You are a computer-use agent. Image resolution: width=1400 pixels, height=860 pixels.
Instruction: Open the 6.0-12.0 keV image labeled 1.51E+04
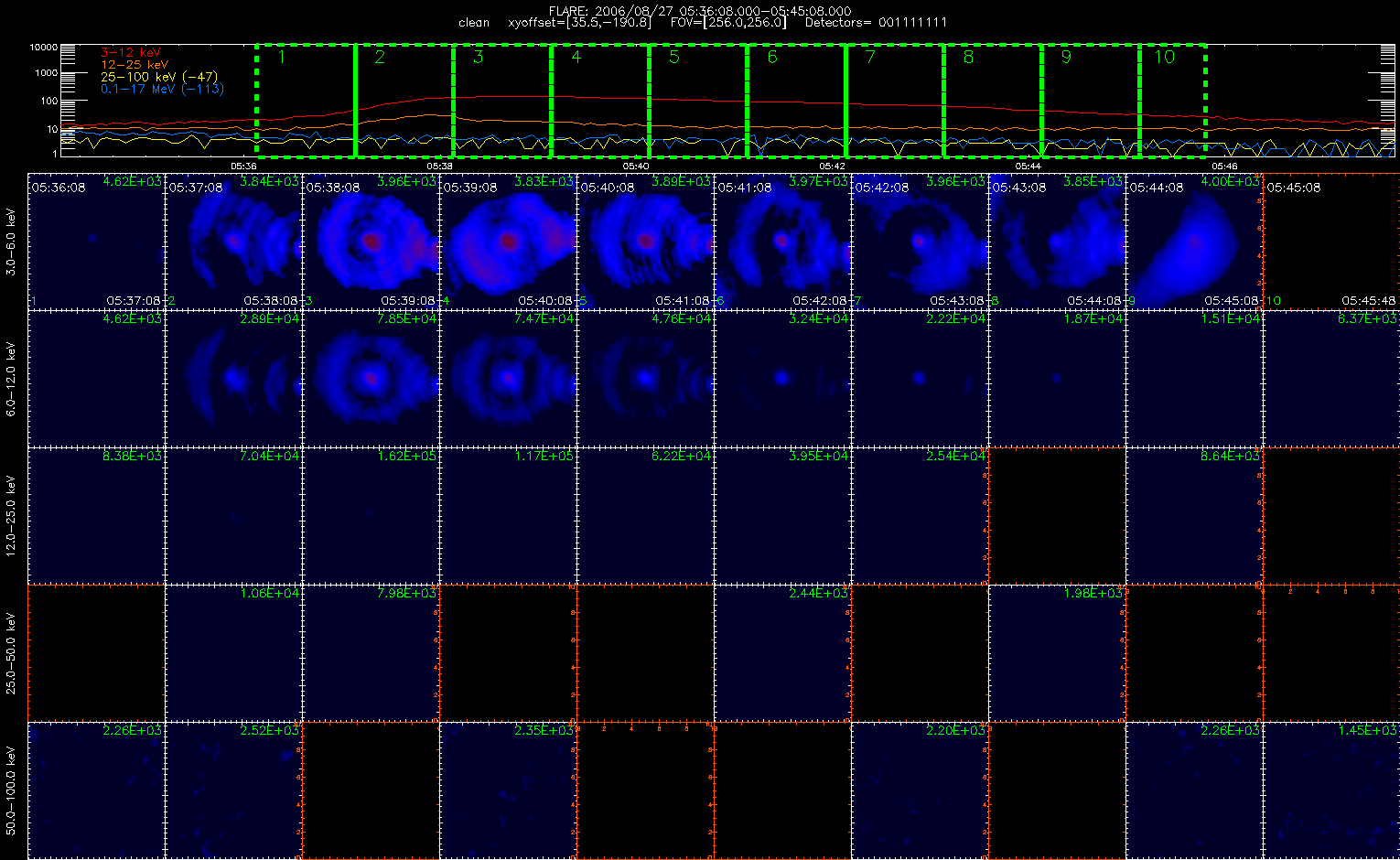click(x=1194, y=378)
